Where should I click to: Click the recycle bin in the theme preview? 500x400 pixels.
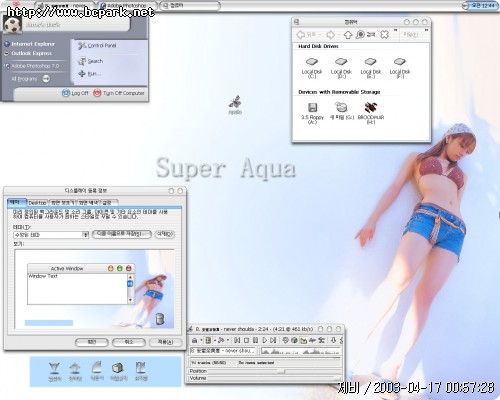[160, 319]
